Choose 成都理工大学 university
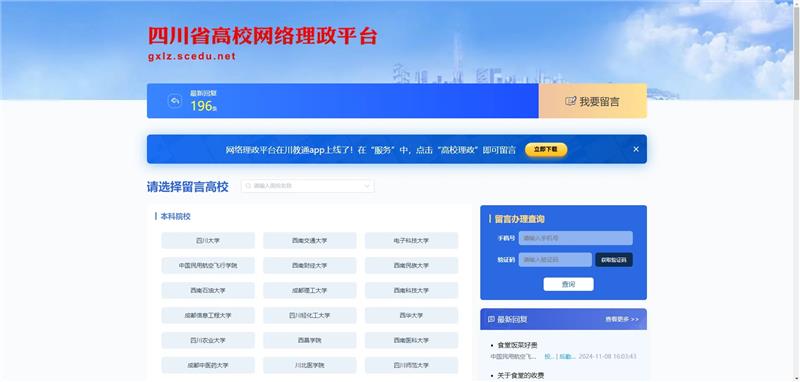Viewport: 800px width, 382px height. (310, 290)
